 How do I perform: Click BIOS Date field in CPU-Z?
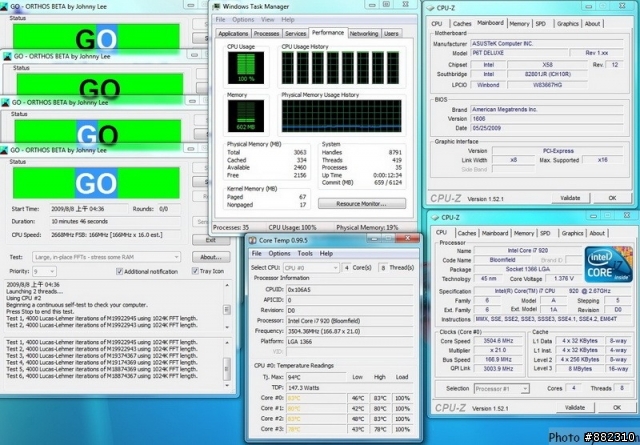click(x=547, y=128)
